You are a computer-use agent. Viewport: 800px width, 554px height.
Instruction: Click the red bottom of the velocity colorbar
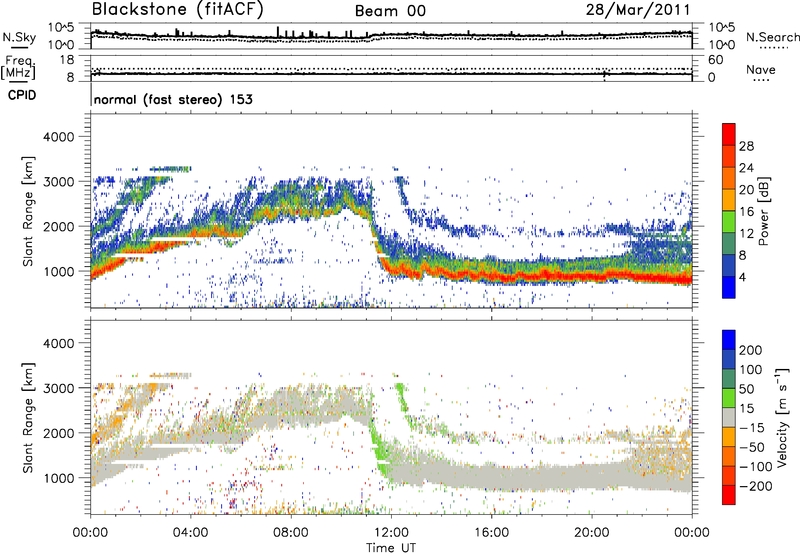(x=729, y=495)
